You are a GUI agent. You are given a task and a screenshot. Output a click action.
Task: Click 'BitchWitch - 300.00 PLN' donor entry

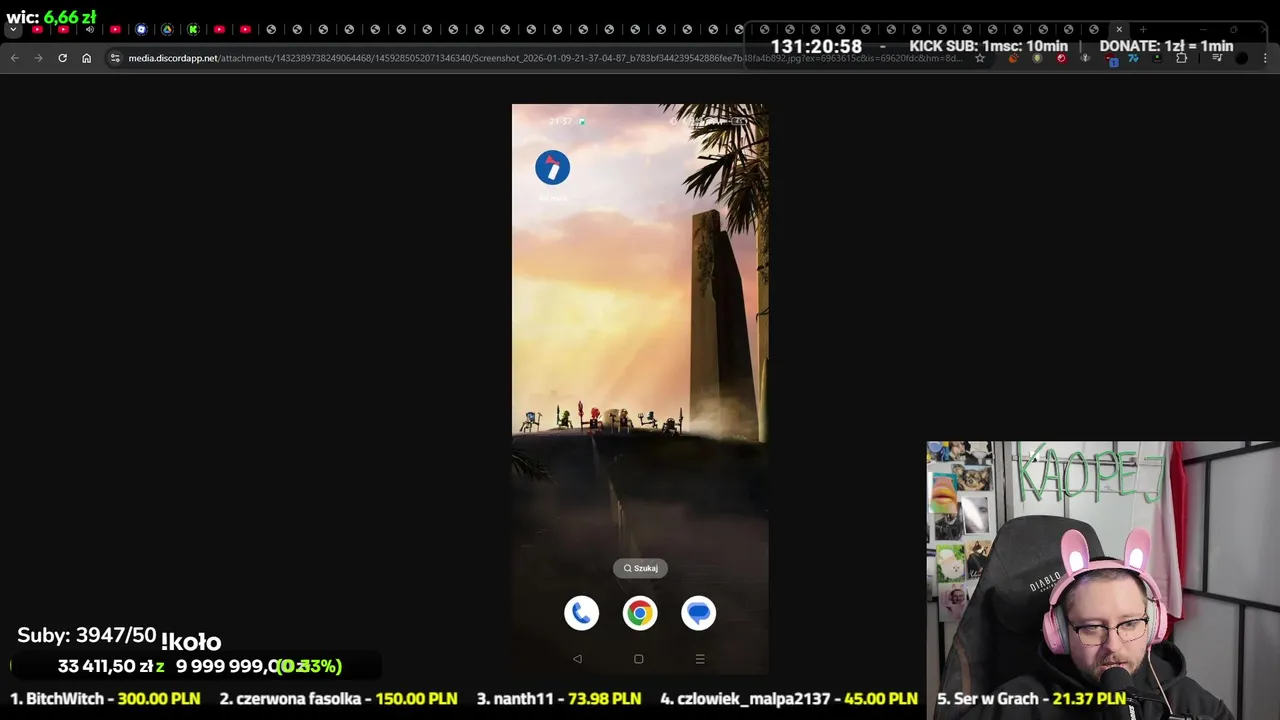pos(105,699)
